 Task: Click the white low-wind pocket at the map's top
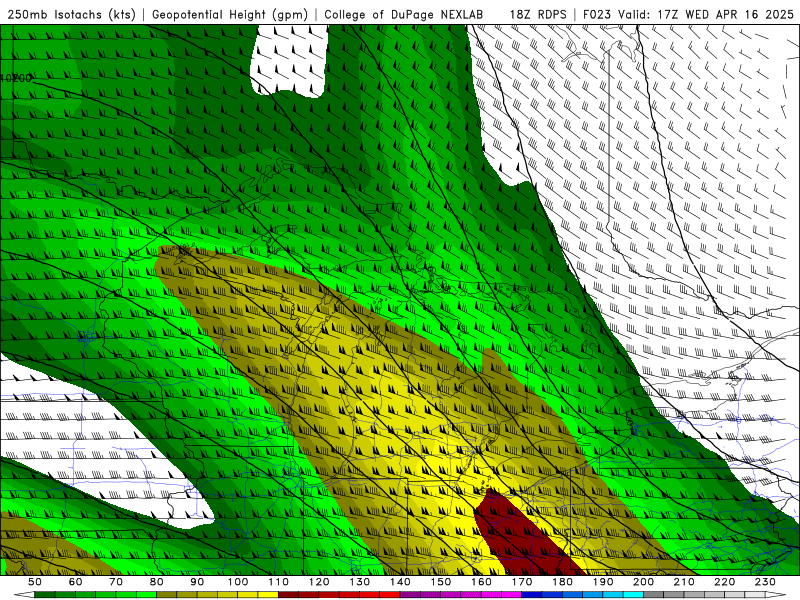[x=289, y=61]
